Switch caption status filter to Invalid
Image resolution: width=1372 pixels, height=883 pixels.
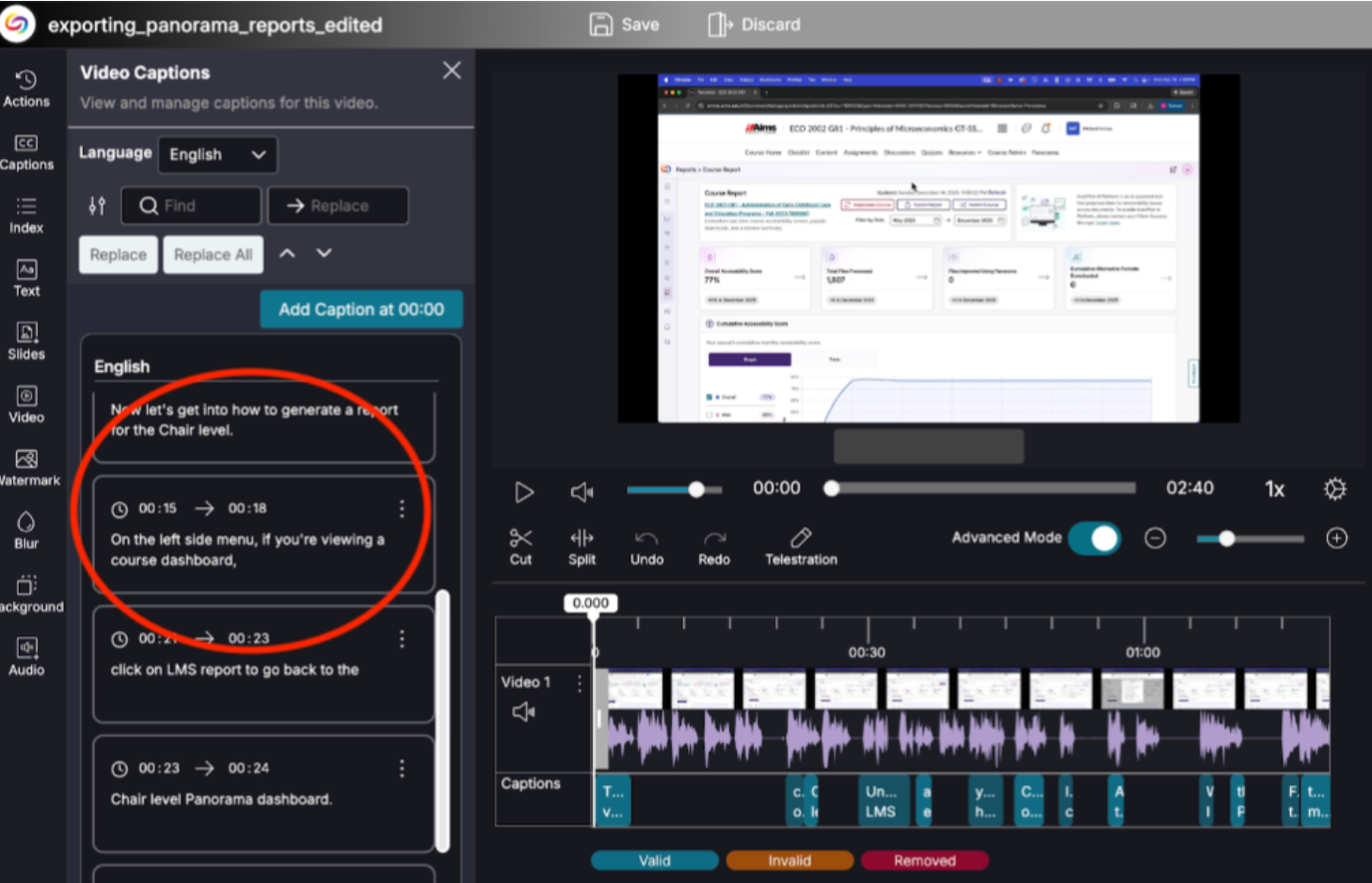(789, 859)
